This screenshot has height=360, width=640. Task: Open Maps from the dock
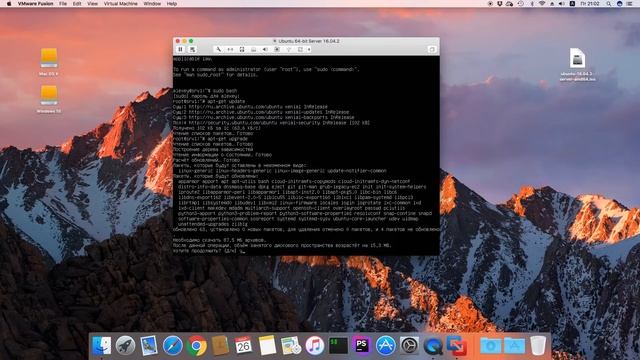pos(291,346)
